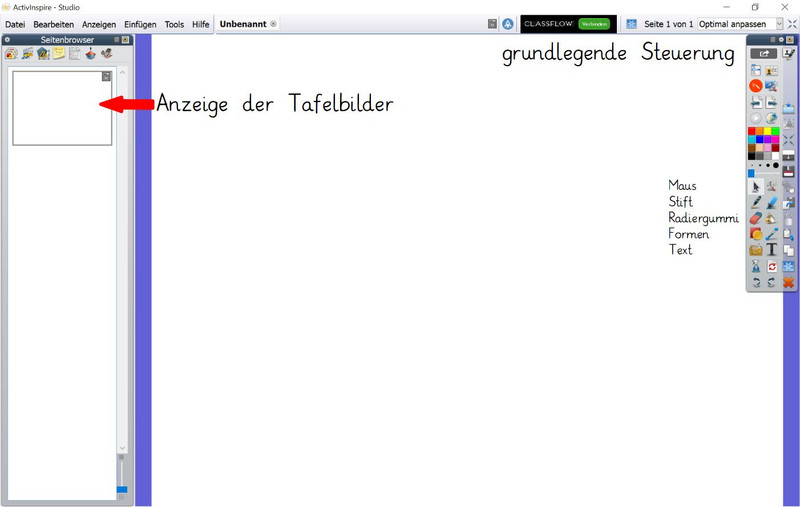Open the page thumbnail popup menu icon
The image size is (800, 507).
(x=106, y=76)
